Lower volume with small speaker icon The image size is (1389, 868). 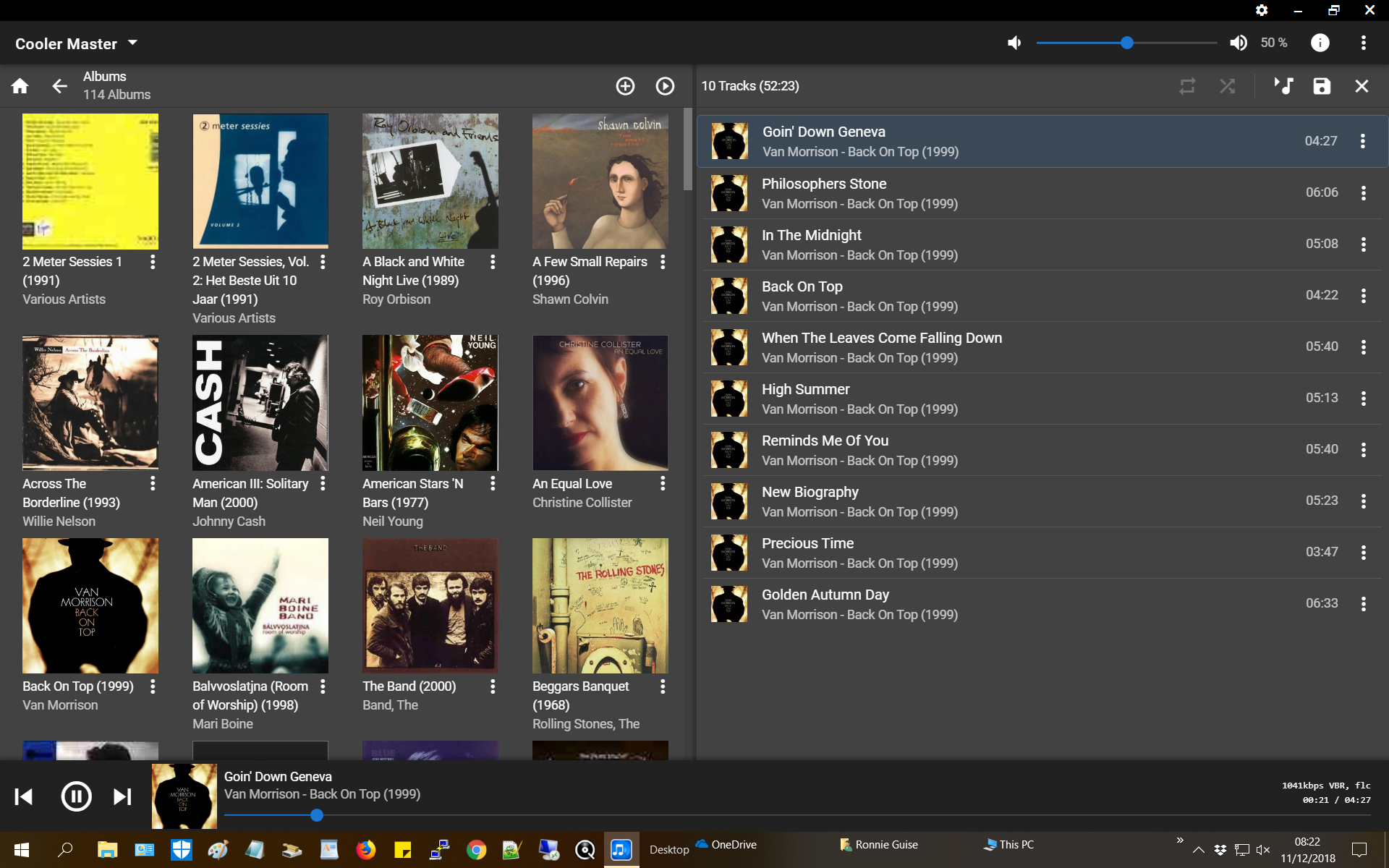(x=1014, y=43)
